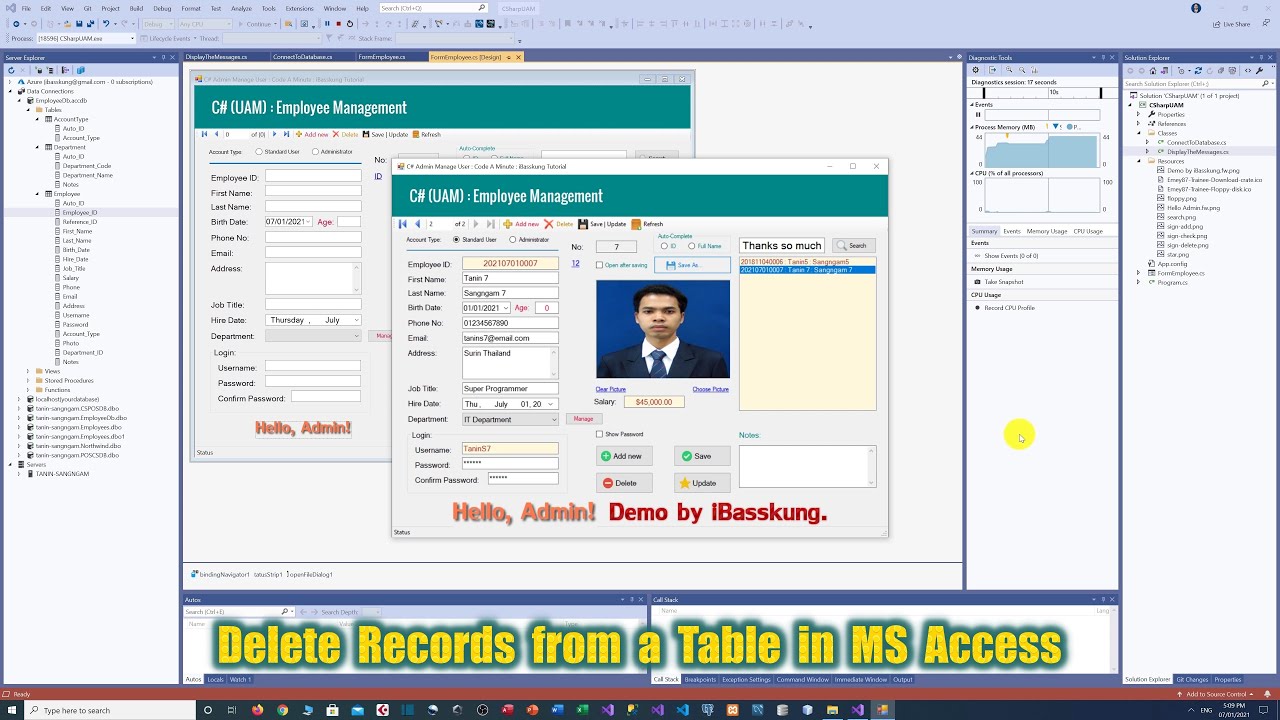Screen dimensions: 1280x720
Task: Click Save | Update floppy toolbar item
Action: (x=602, y=224)
